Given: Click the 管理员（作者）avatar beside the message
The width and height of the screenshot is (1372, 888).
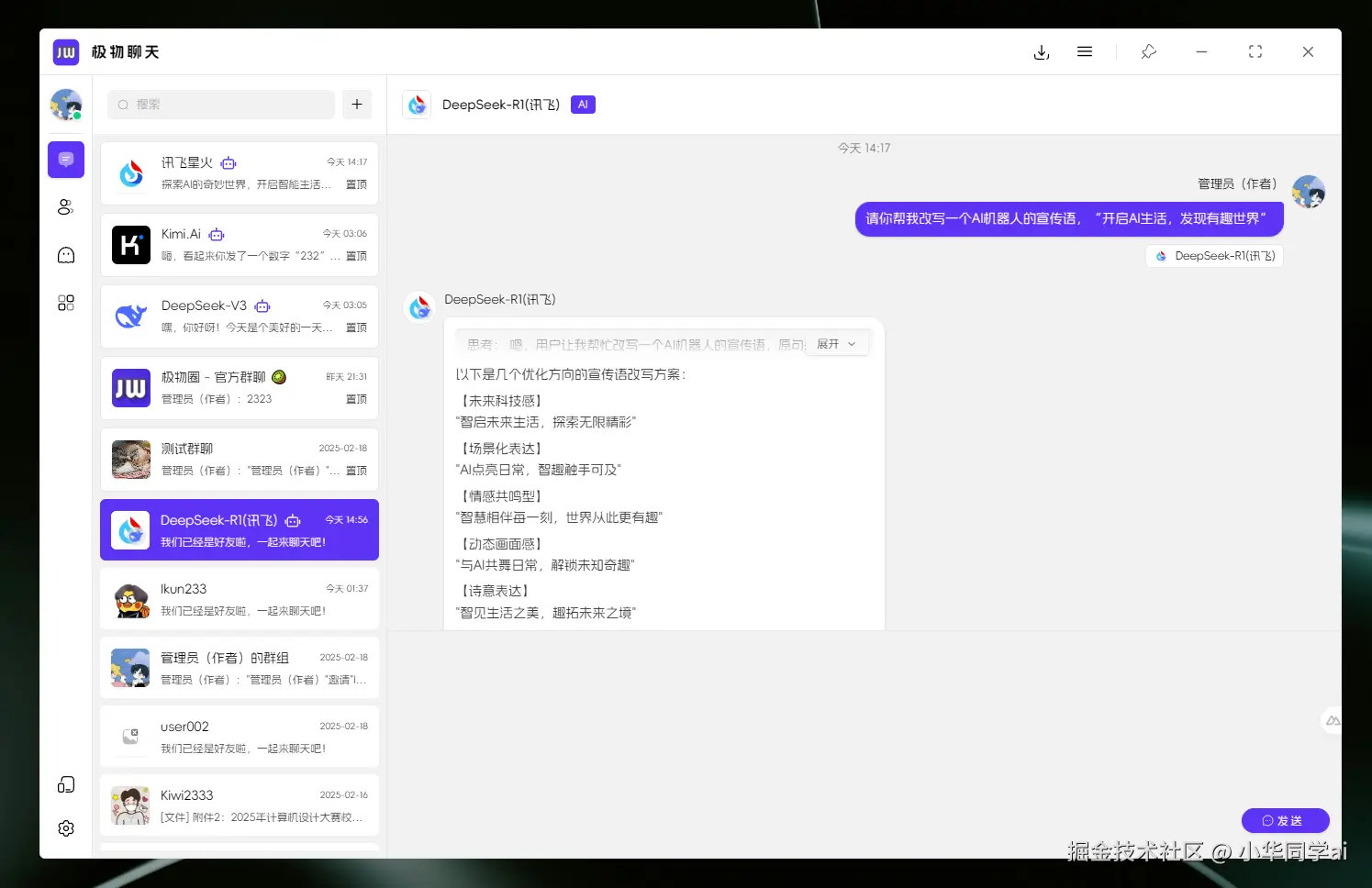Looking at the screenshot, I should click(x=1308, y=193).
